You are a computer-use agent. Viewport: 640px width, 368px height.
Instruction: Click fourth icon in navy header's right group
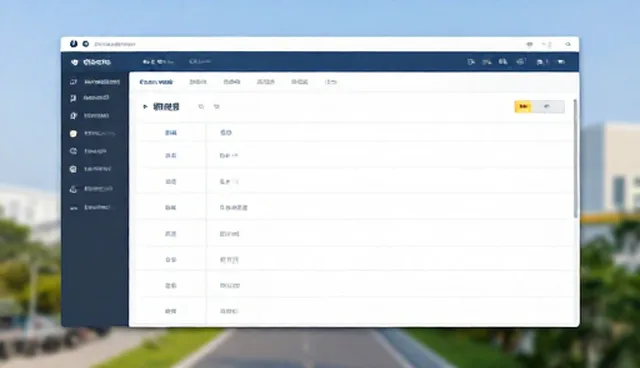tap(521, 62)
